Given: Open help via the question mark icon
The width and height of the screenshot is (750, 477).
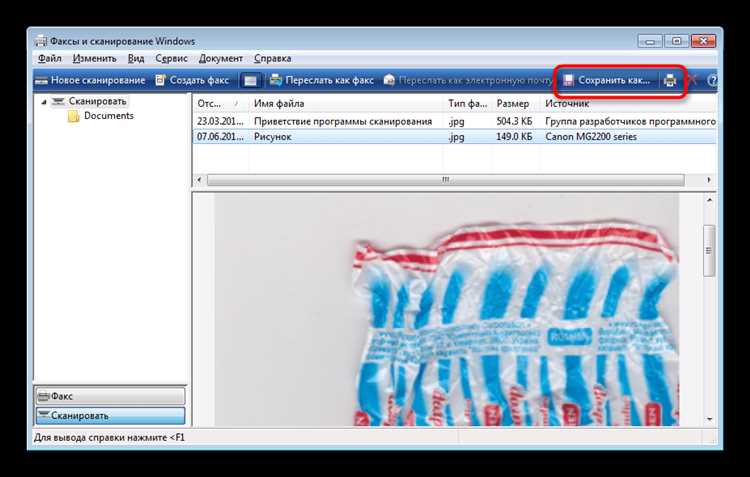Looking at the screenshot, I should coord(712,80).
